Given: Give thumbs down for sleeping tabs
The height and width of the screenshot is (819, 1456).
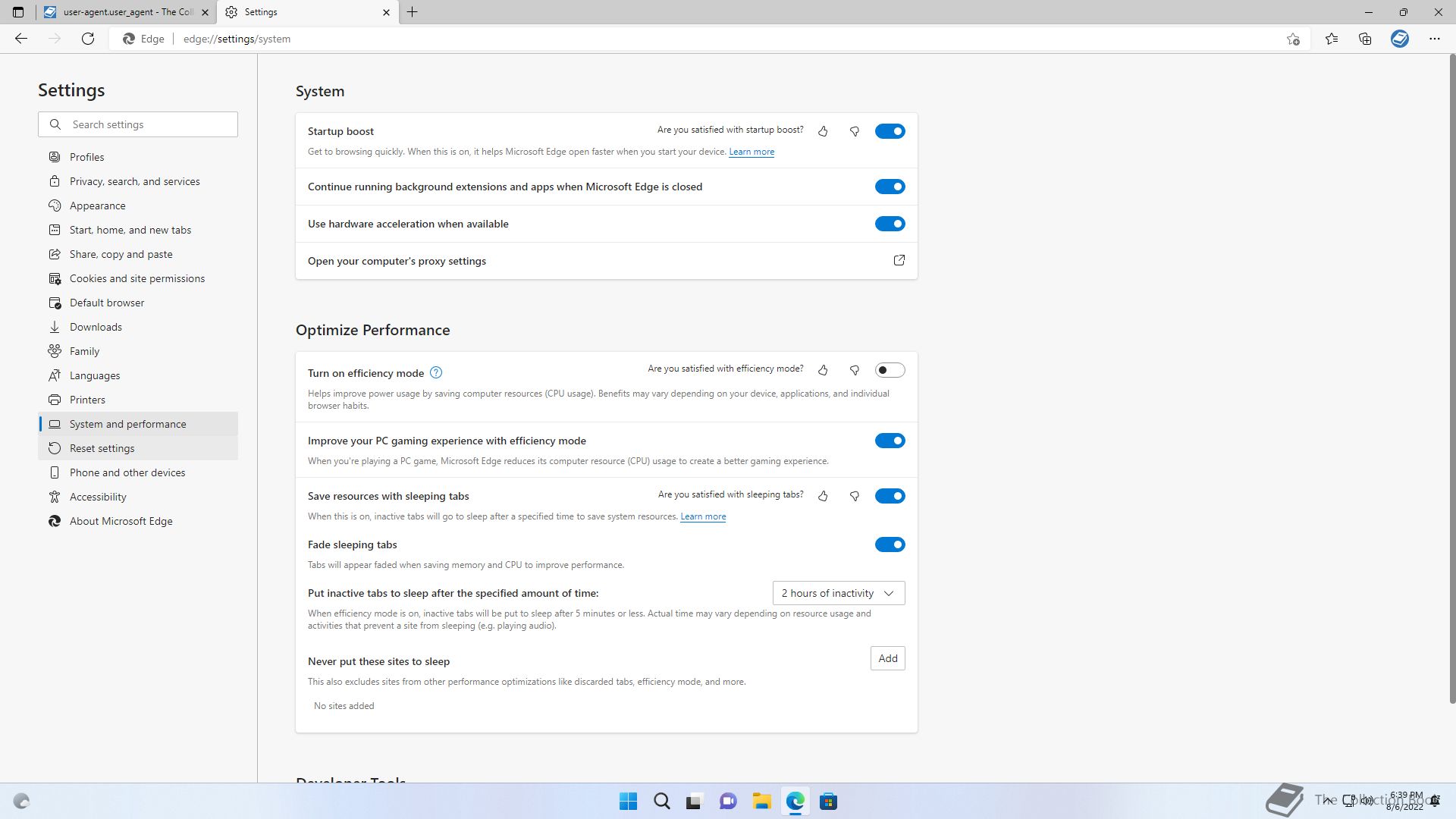Looking at the screenshot, I should click(x=855, y=496).
